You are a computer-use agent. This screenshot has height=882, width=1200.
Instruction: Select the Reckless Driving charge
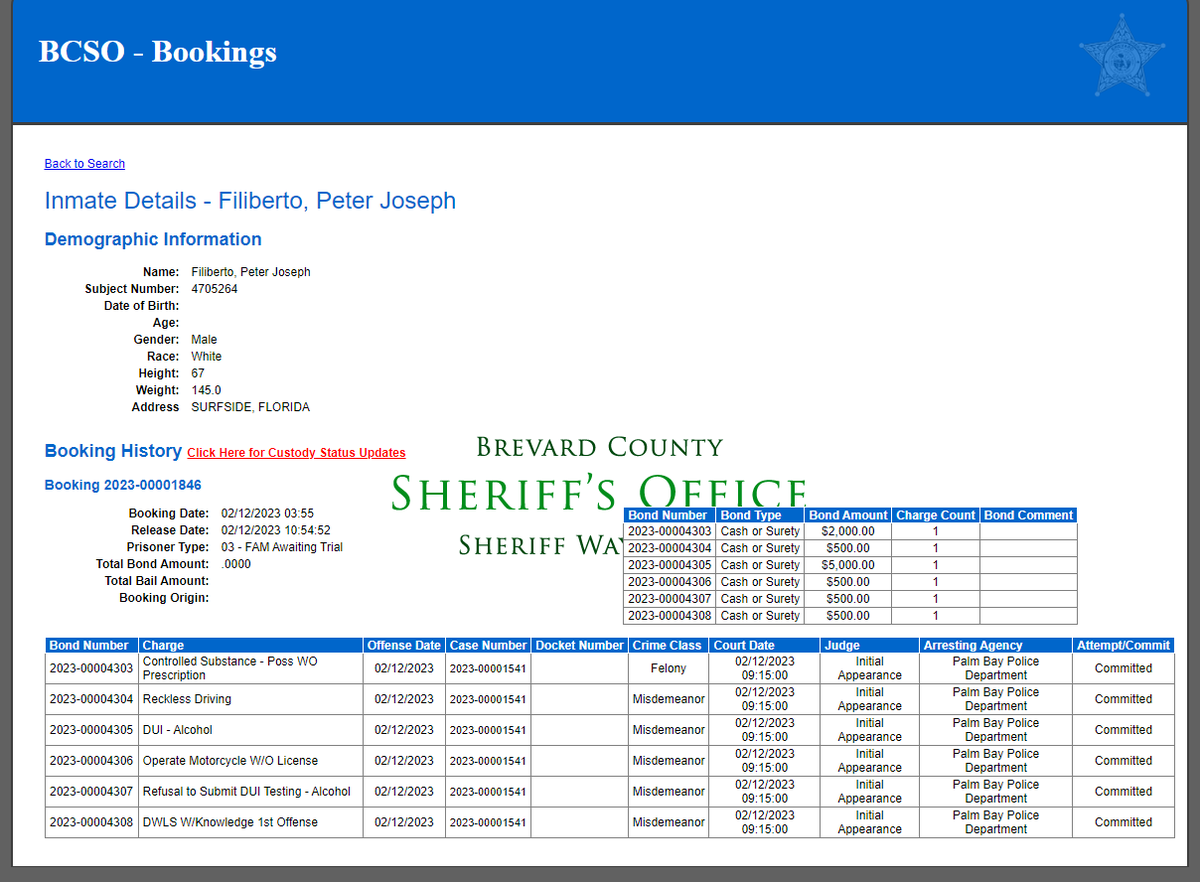tap(250, 699)
